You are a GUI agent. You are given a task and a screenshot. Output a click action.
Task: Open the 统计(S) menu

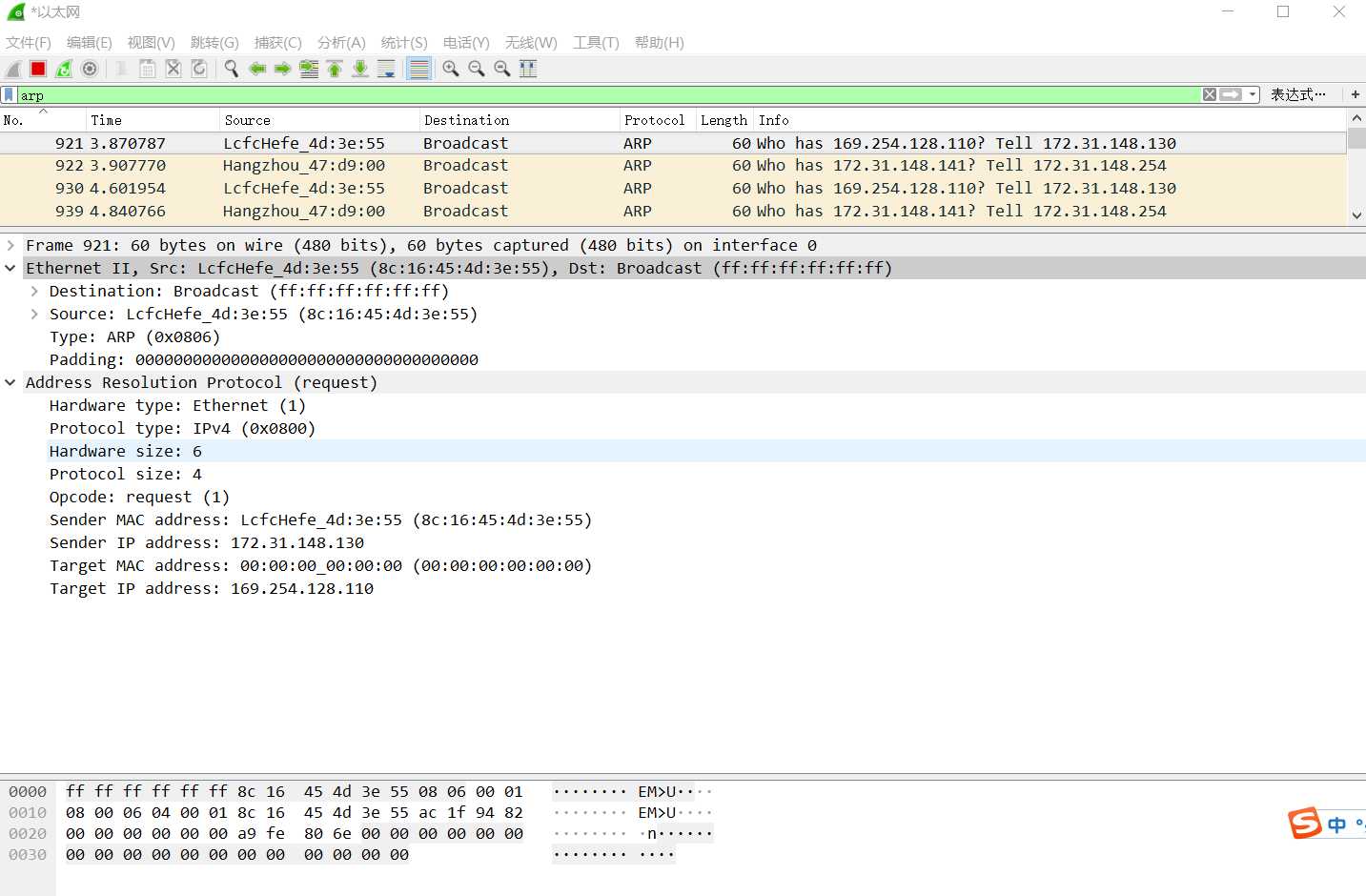404,42
